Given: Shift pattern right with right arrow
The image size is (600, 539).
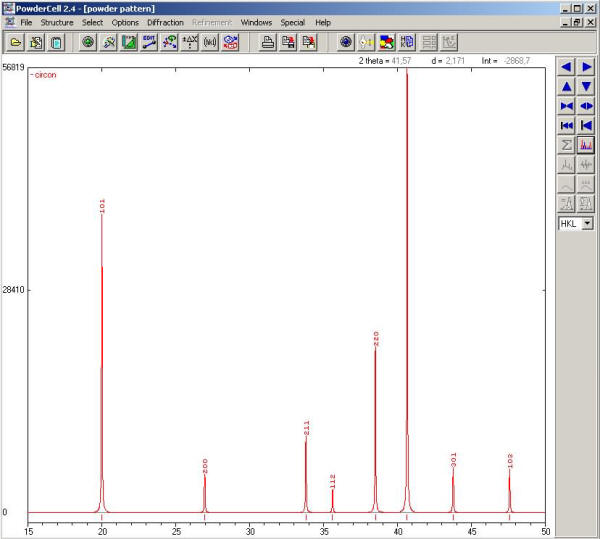Looking at the screenshot, I should pyautogui.click(x=586, y=67).
